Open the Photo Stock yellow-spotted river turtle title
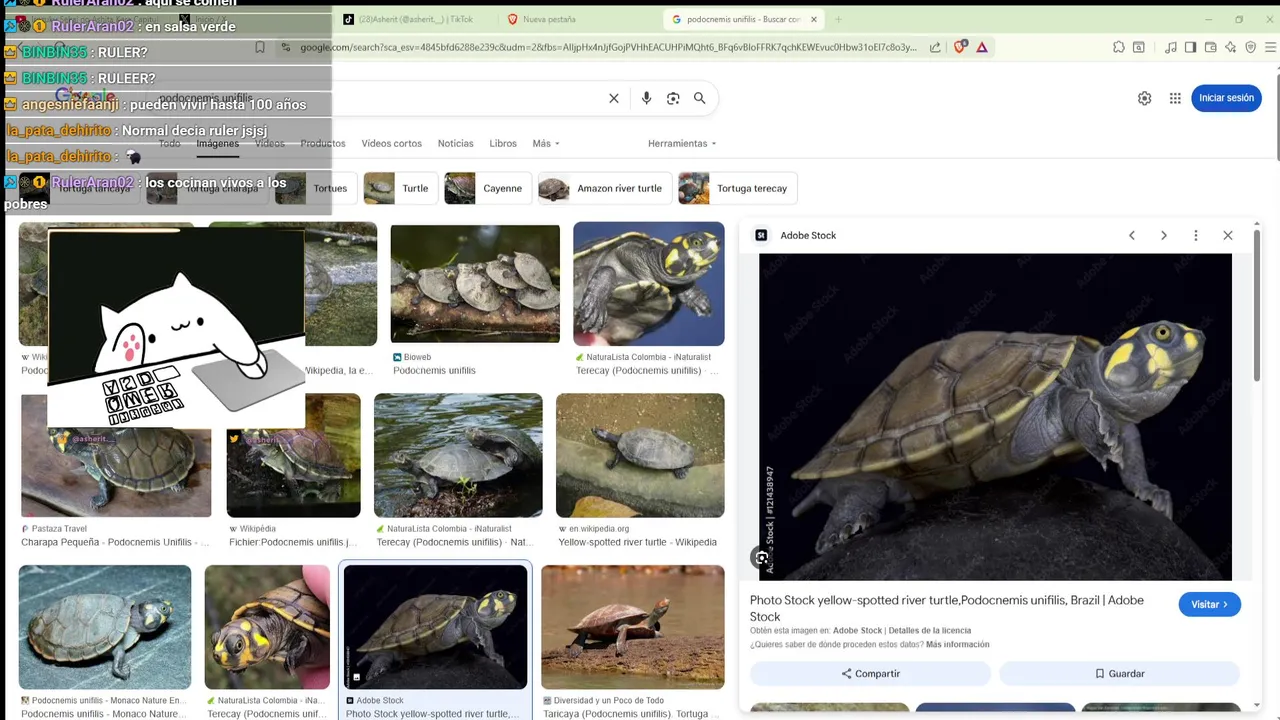1280x720 pixels. 947,608
